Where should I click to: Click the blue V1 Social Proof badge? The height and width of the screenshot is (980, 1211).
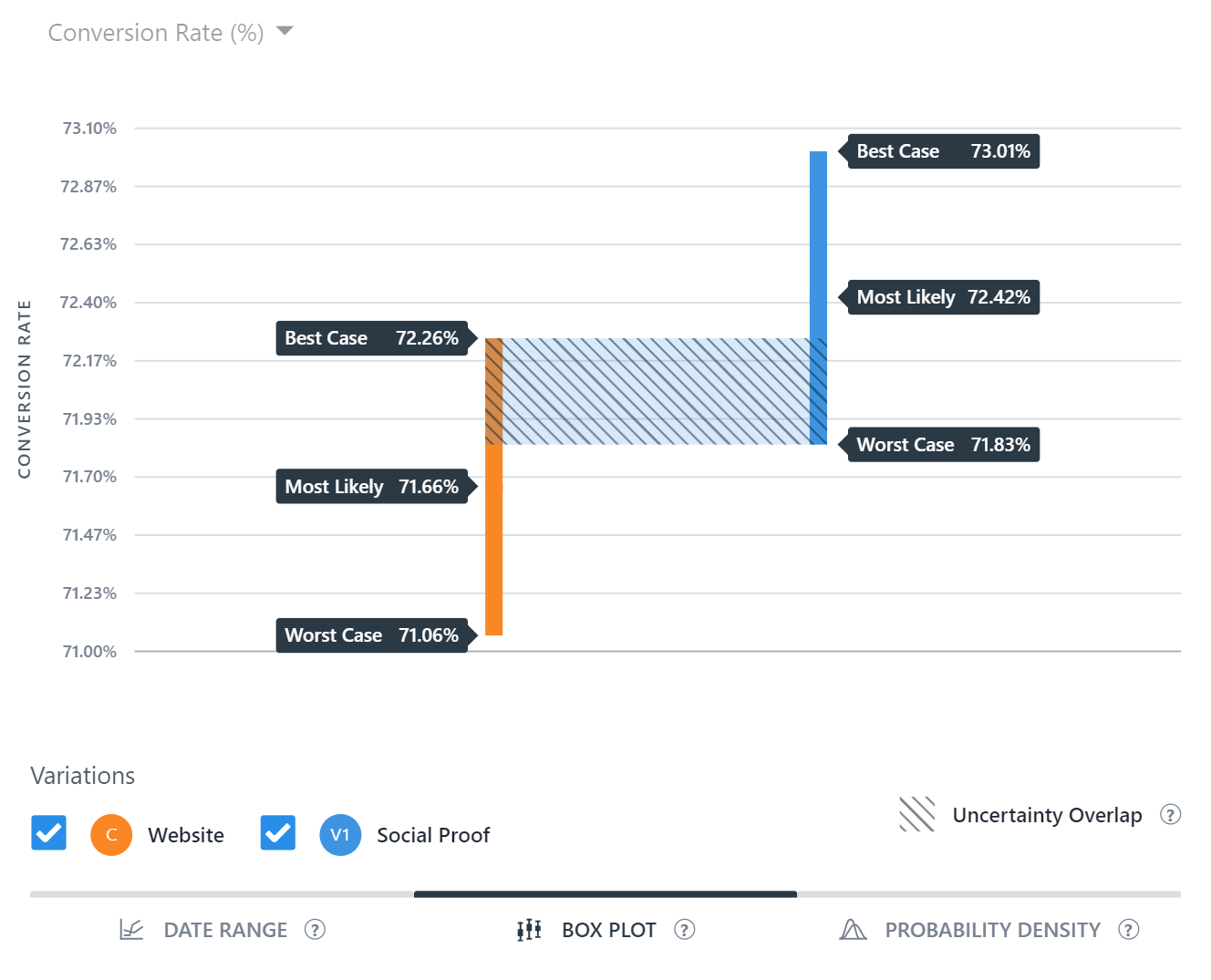tap(340, 834)
